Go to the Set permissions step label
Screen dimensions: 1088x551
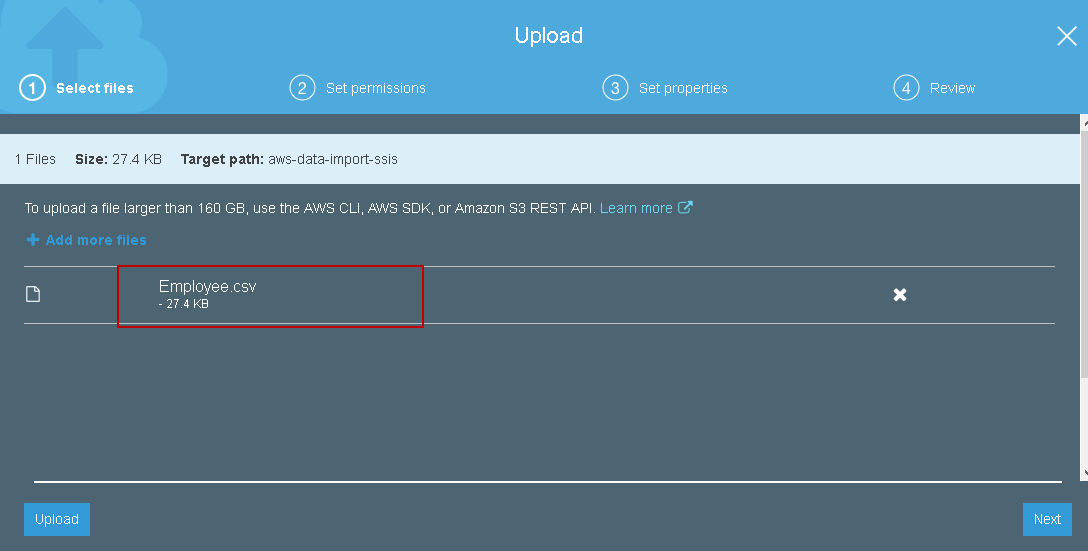(376, 88)
